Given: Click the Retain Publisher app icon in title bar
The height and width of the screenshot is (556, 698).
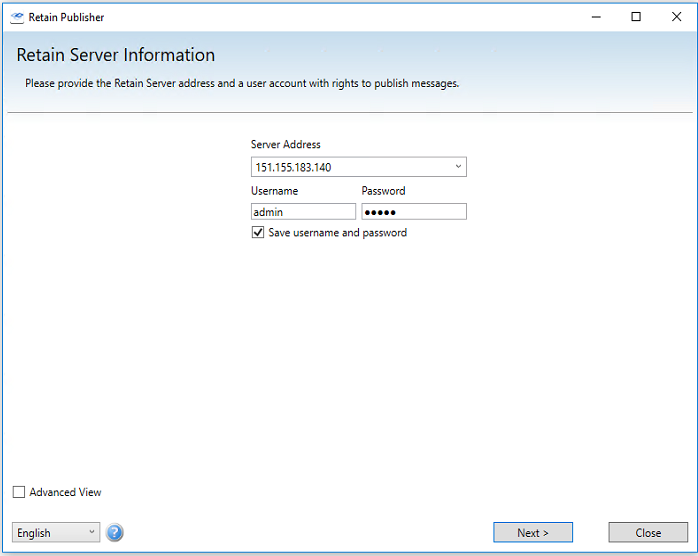Looking at the screenshot, I should [x=17, y=17].
